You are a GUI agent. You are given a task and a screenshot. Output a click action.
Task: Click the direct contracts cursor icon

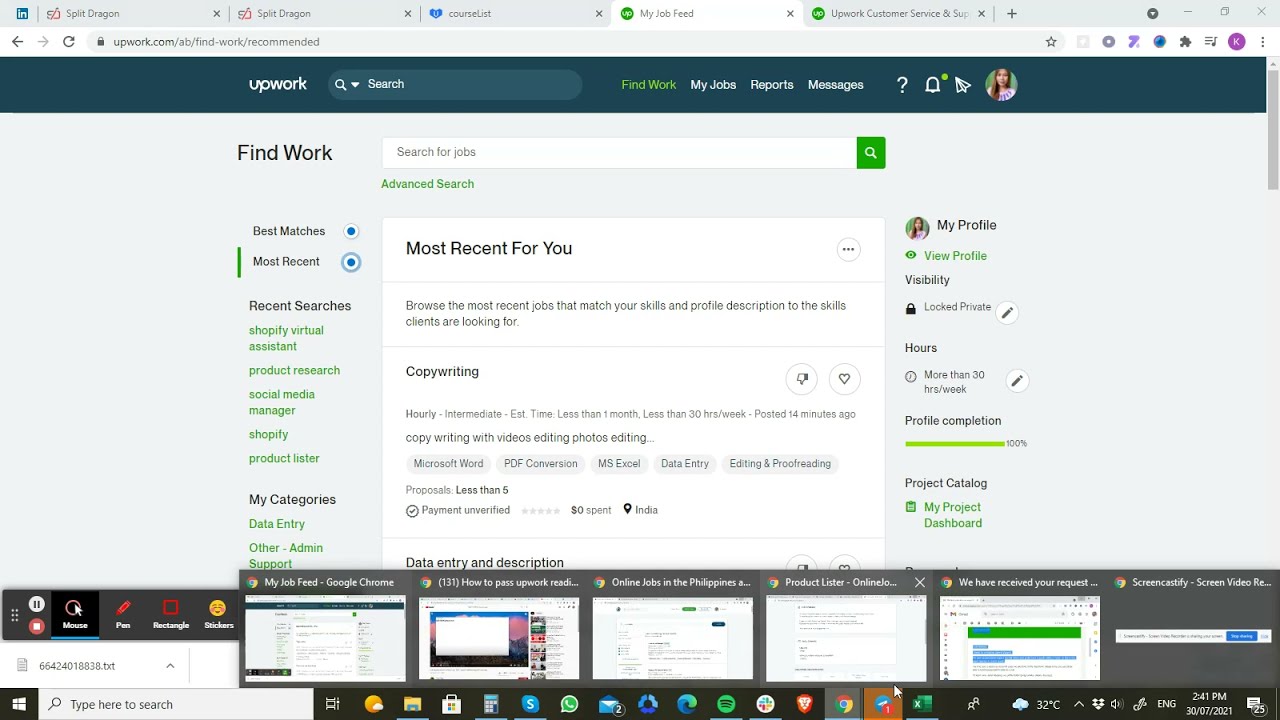coord(963,85)
